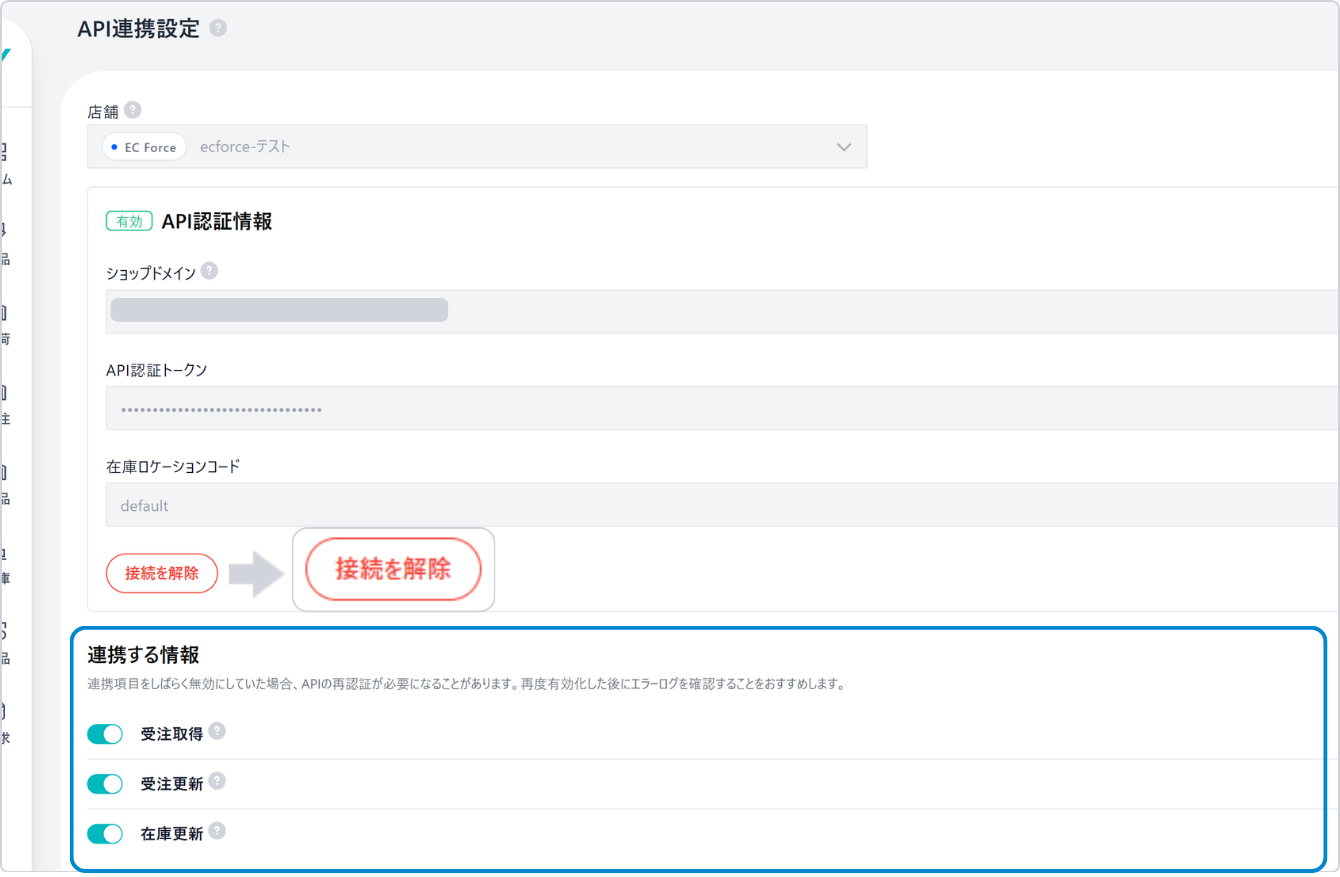
Task: Focus the API認証トークン field
Action: 720,408
